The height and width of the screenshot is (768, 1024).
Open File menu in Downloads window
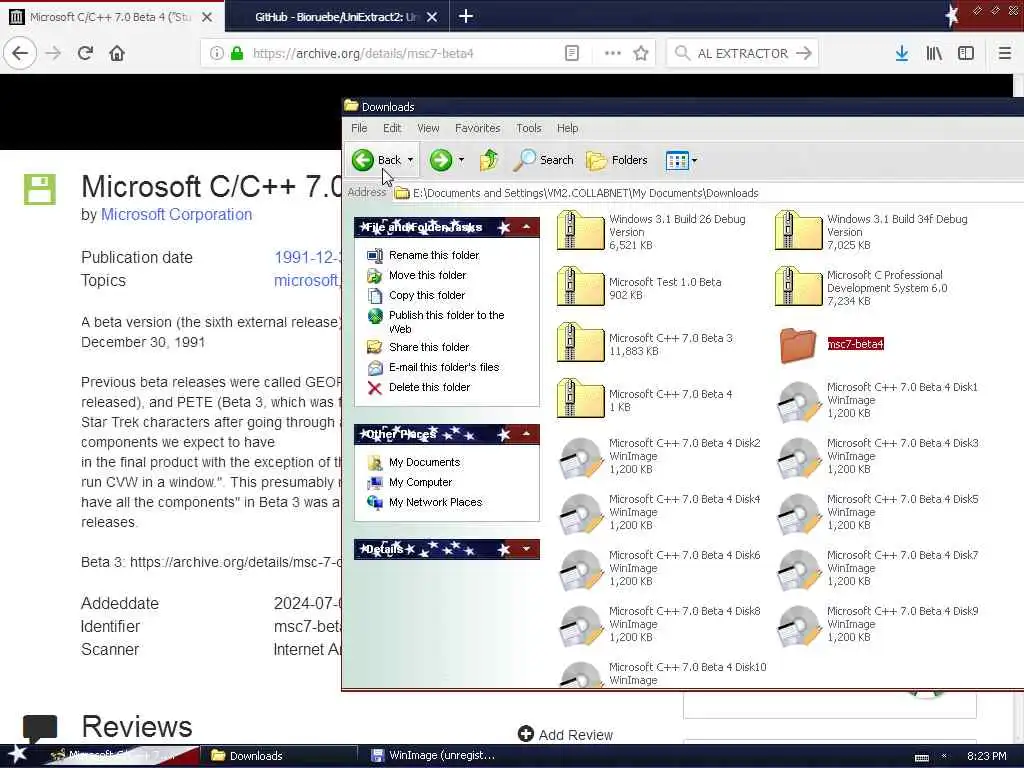359,128
